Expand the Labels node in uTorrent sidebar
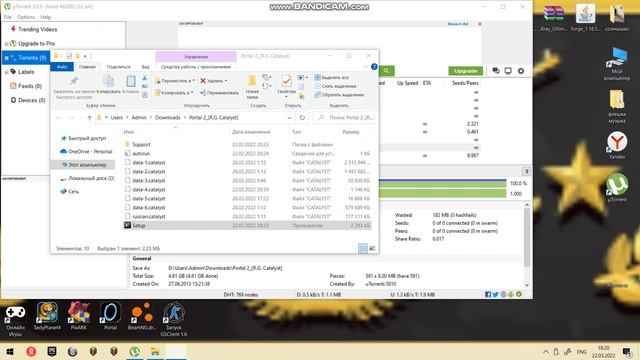The width and height of the screenshot is (640, 360). (x=7, y=72)
